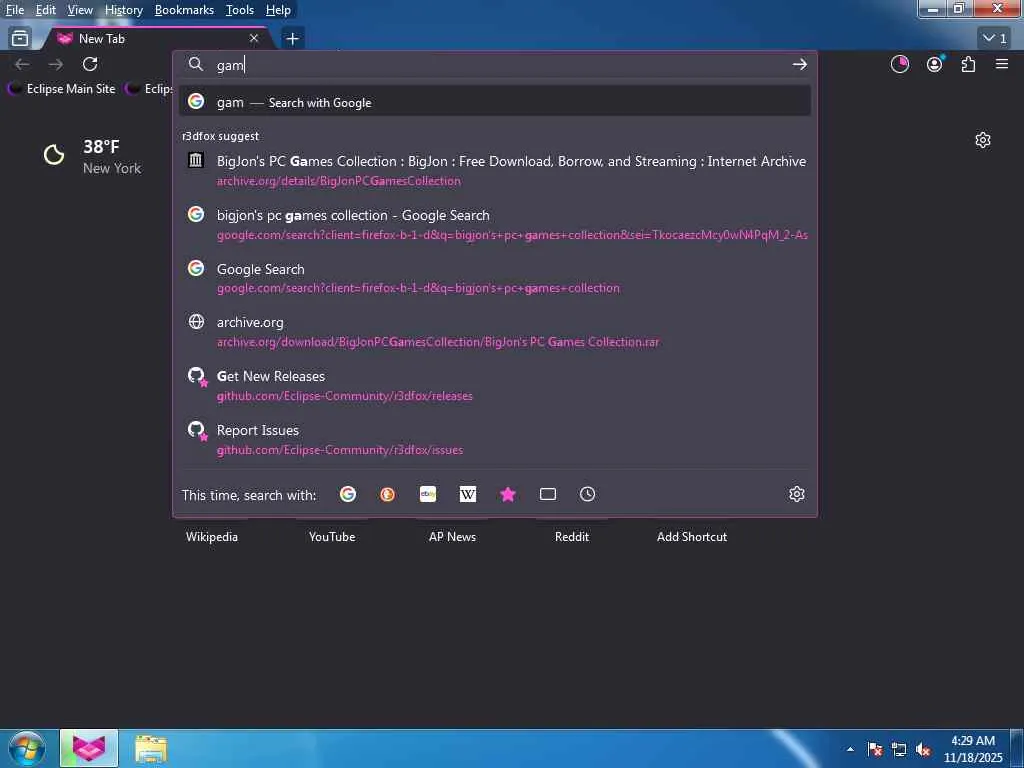The image size is (1024, 768).
Task: Open a new tab with the plus button
Action: (292, 39)
